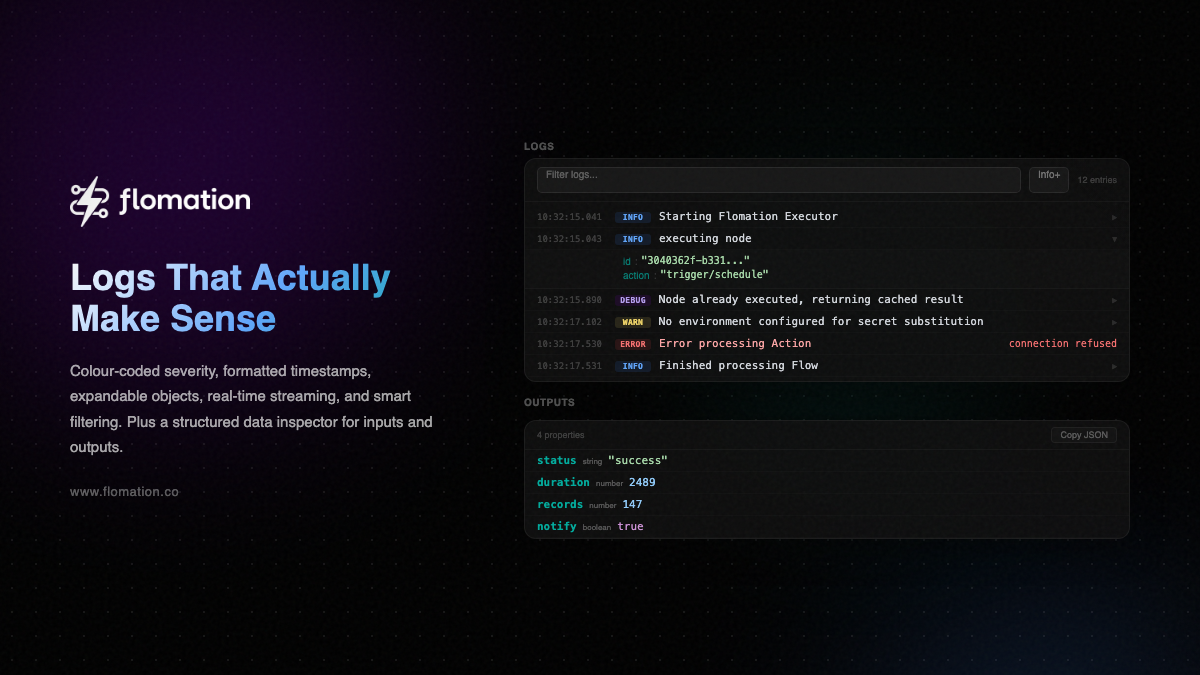Select the records 147 output row
The width and height of the screenshot is (1200, 675).
pyautogui.click(x=827, y=504)
